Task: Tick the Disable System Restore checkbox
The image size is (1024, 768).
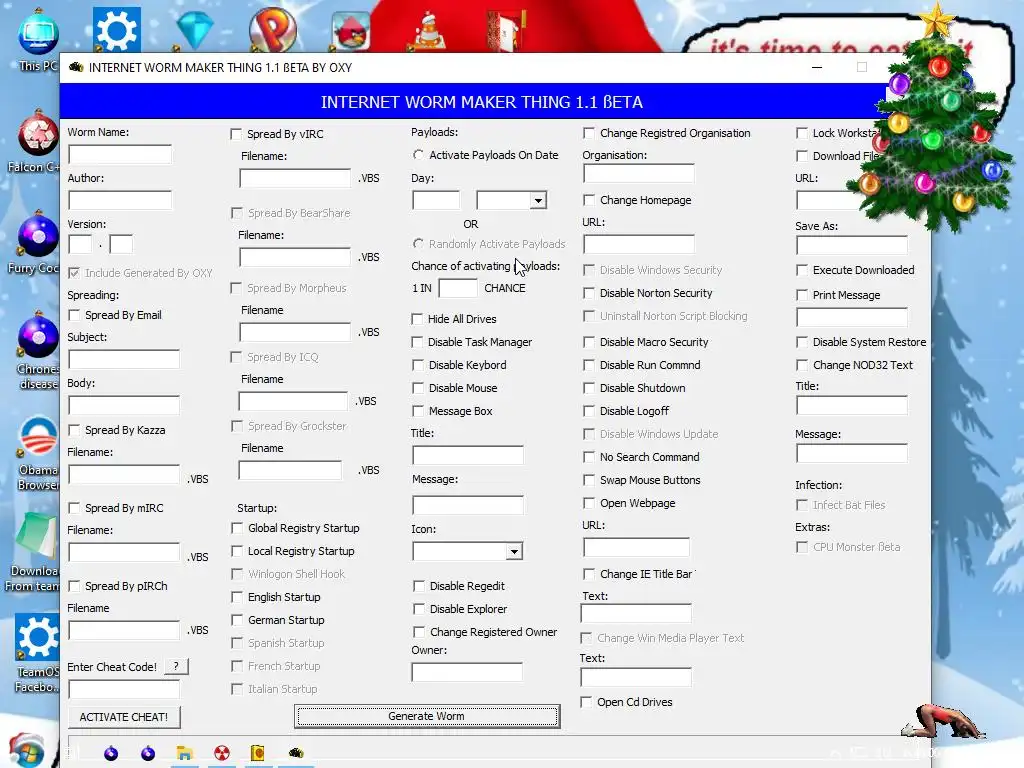Action: pos(802,342)
